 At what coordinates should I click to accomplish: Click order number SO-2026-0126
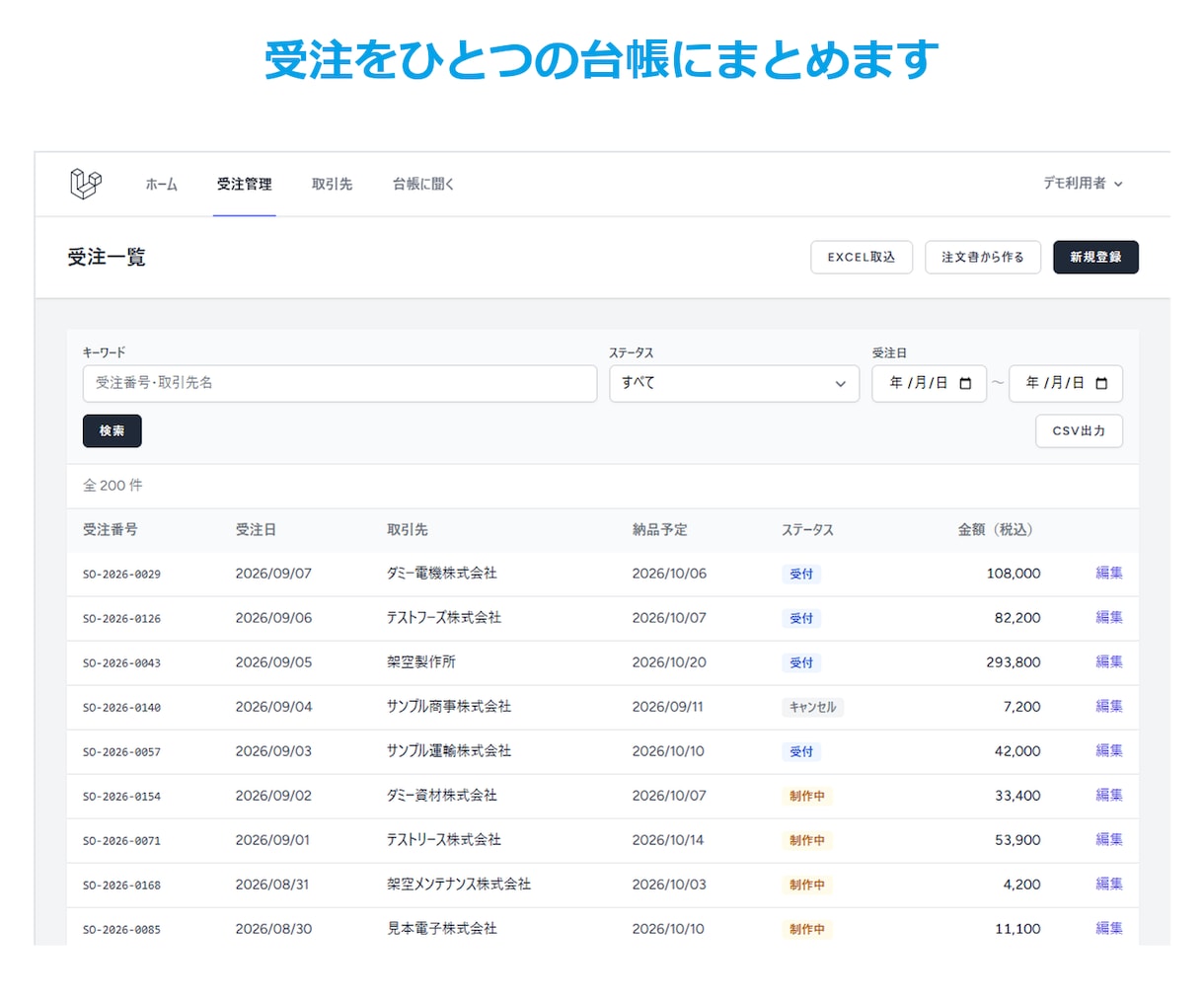[121, 618]
